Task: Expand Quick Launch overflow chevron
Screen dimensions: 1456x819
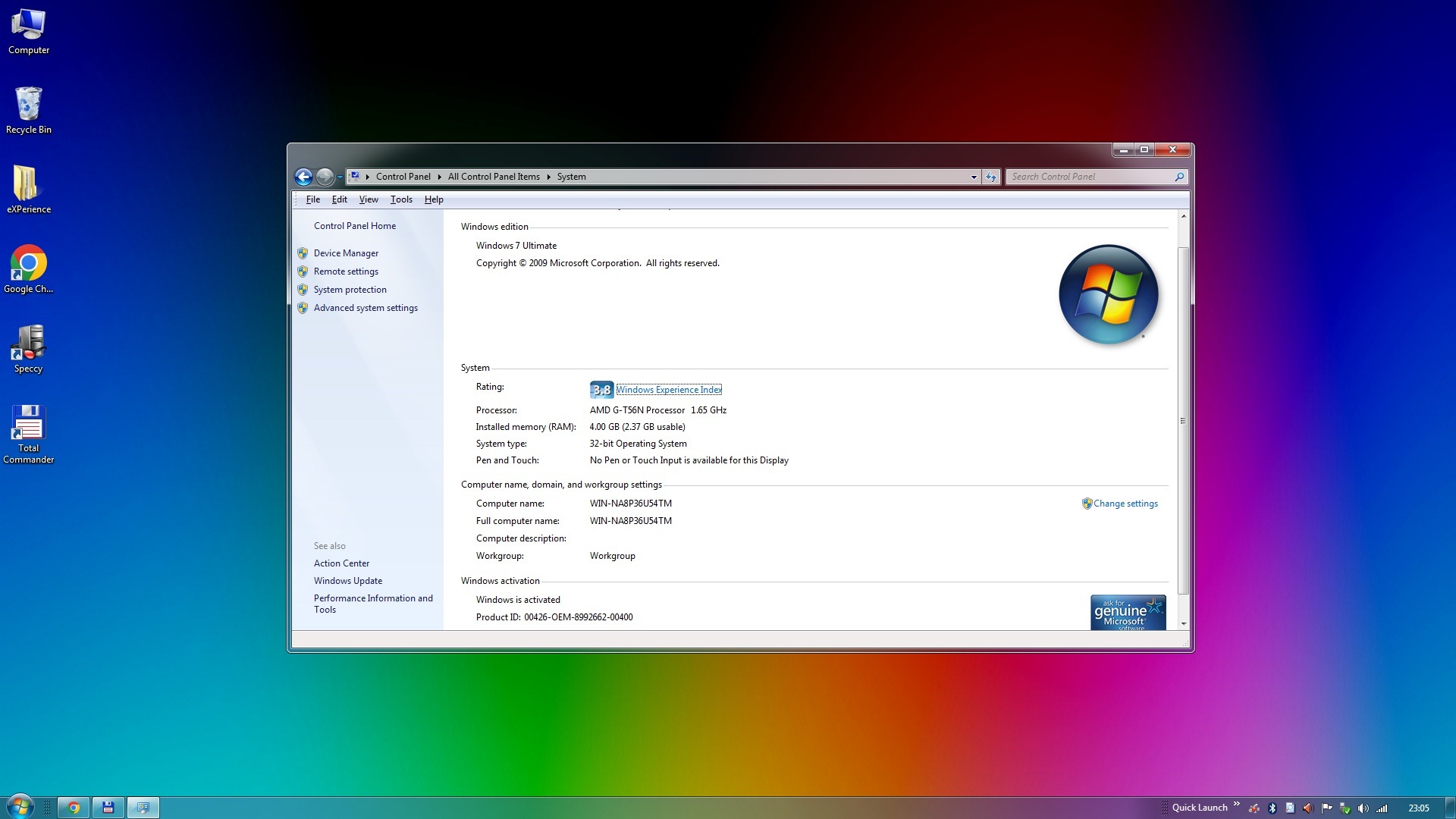Action: pos(1236,804)
